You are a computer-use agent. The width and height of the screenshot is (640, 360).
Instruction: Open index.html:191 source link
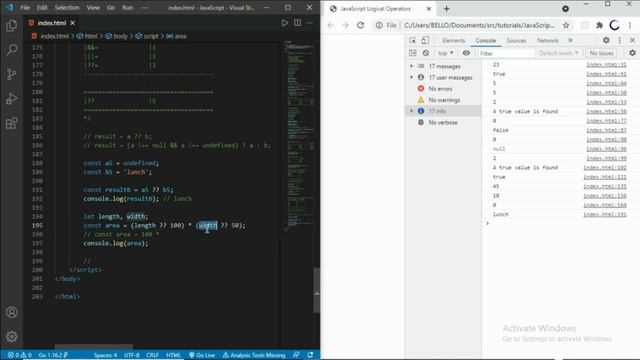point(604,214)
